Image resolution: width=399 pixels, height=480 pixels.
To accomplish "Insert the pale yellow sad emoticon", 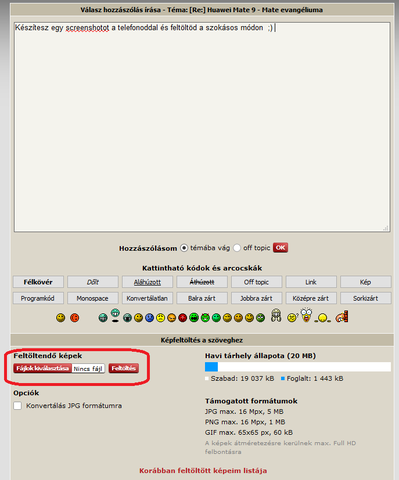I will (x=160, y=318).
